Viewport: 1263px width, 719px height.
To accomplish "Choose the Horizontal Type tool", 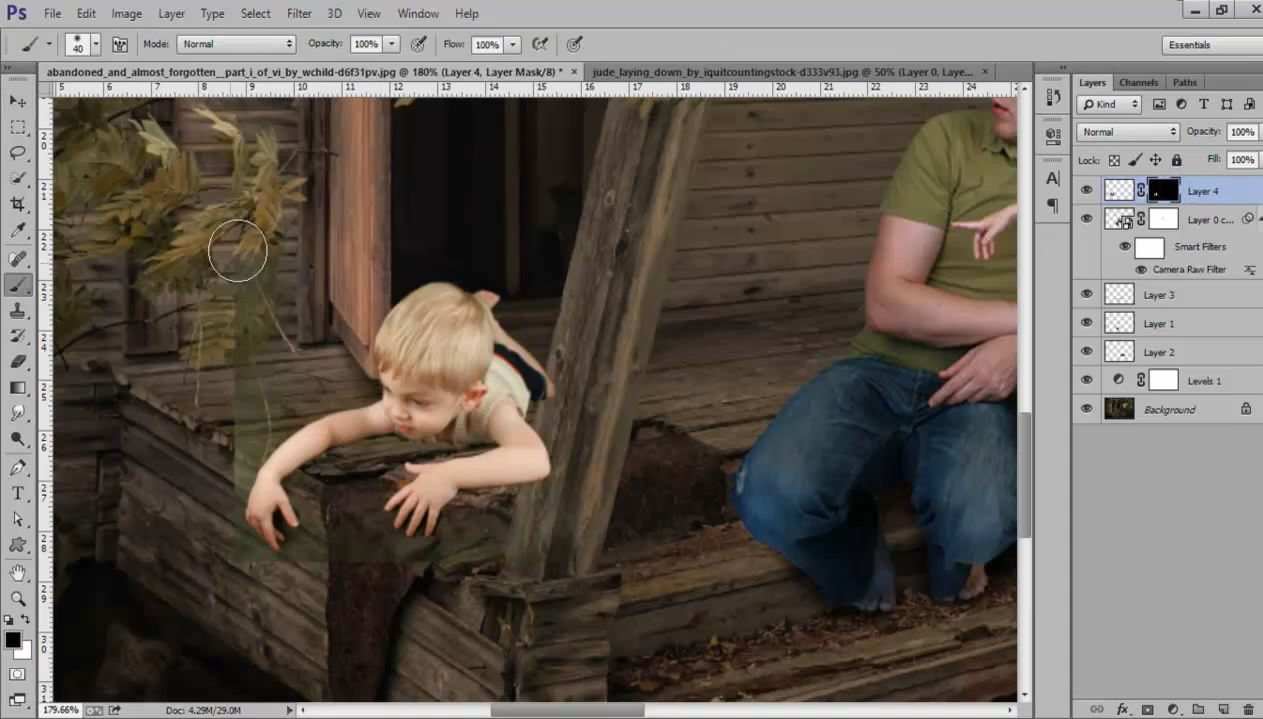I will coord(18,493).
